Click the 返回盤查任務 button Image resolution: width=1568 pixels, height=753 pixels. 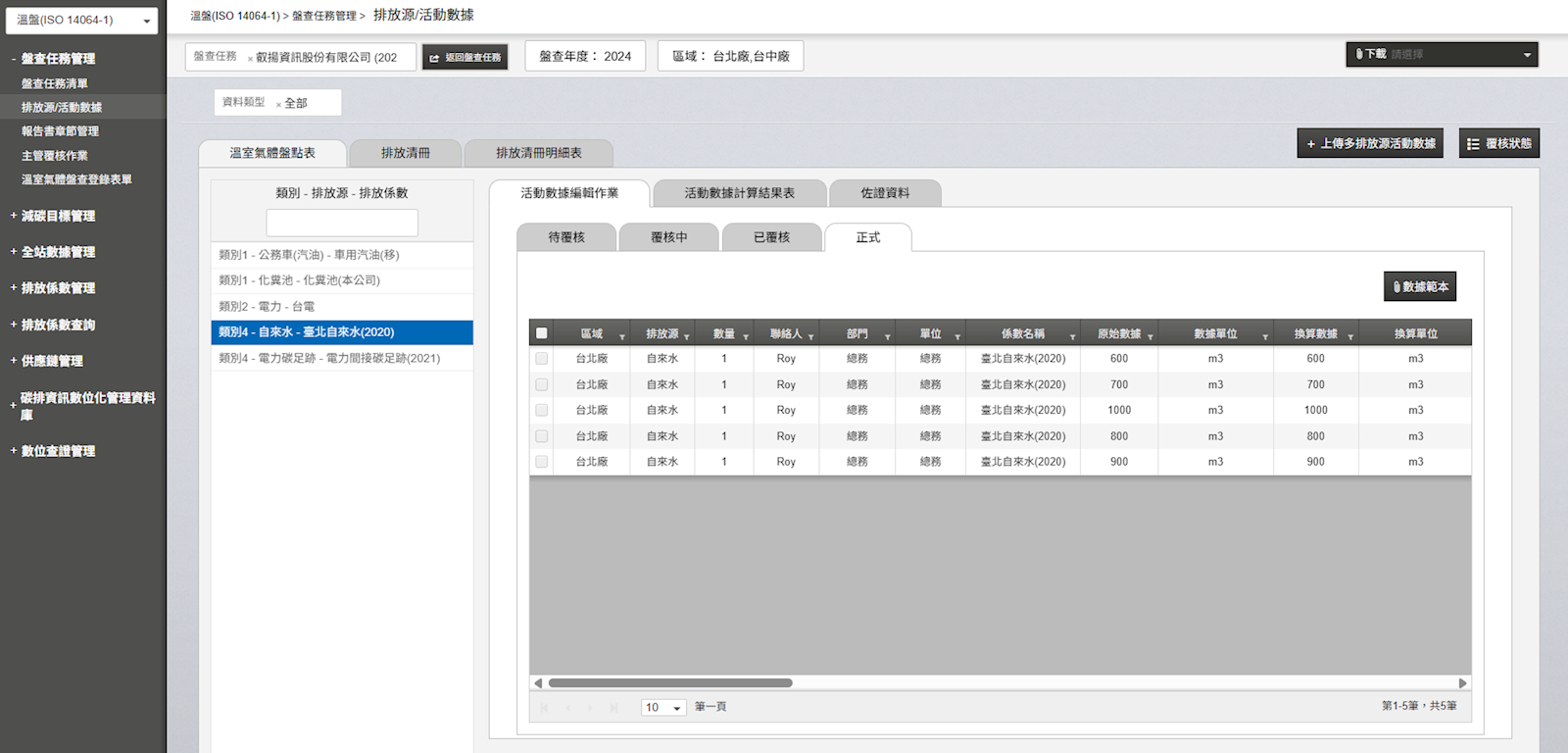coord(465,58)
